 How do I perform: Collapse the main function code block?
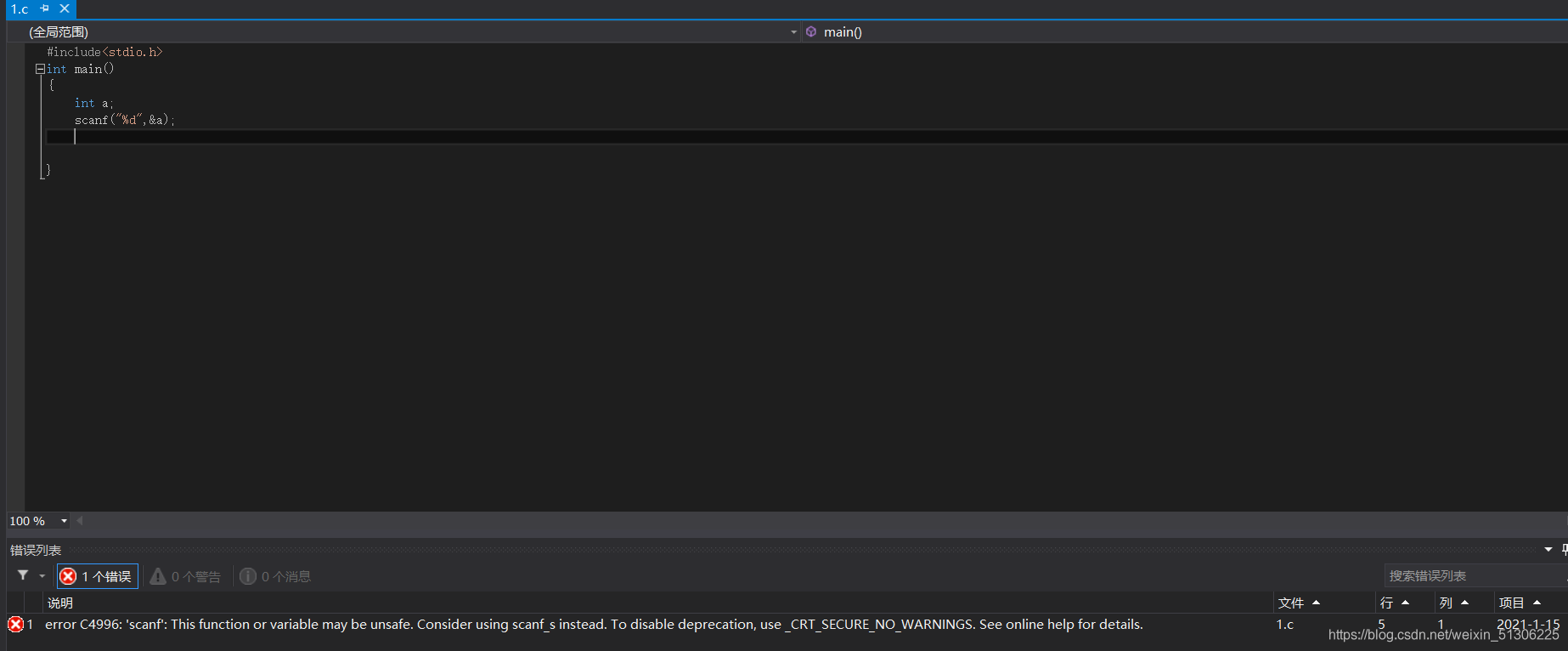click(x=40, y=69)
